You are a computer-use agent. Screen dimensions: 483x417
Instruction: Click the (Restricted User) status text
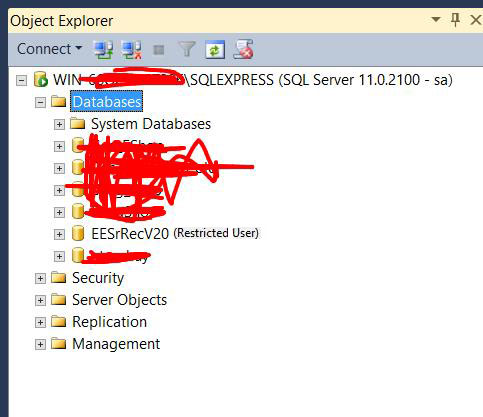pyautogui.click(x=216, y=233)
